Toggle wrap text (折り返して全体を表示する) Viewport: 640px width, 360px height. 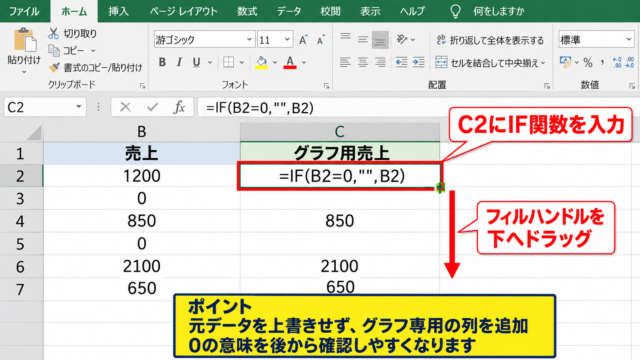(490, 40)
